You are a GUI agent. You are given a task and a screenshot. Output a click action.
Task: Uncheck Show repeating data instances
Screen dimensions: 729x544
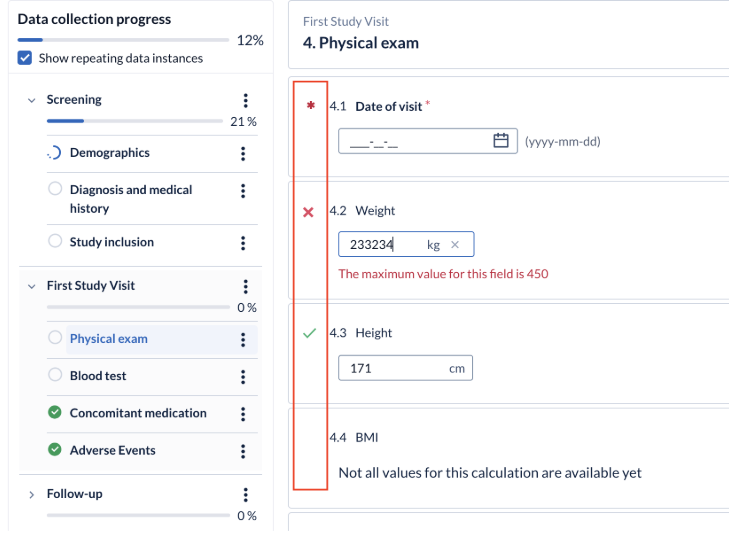point(25,58)
